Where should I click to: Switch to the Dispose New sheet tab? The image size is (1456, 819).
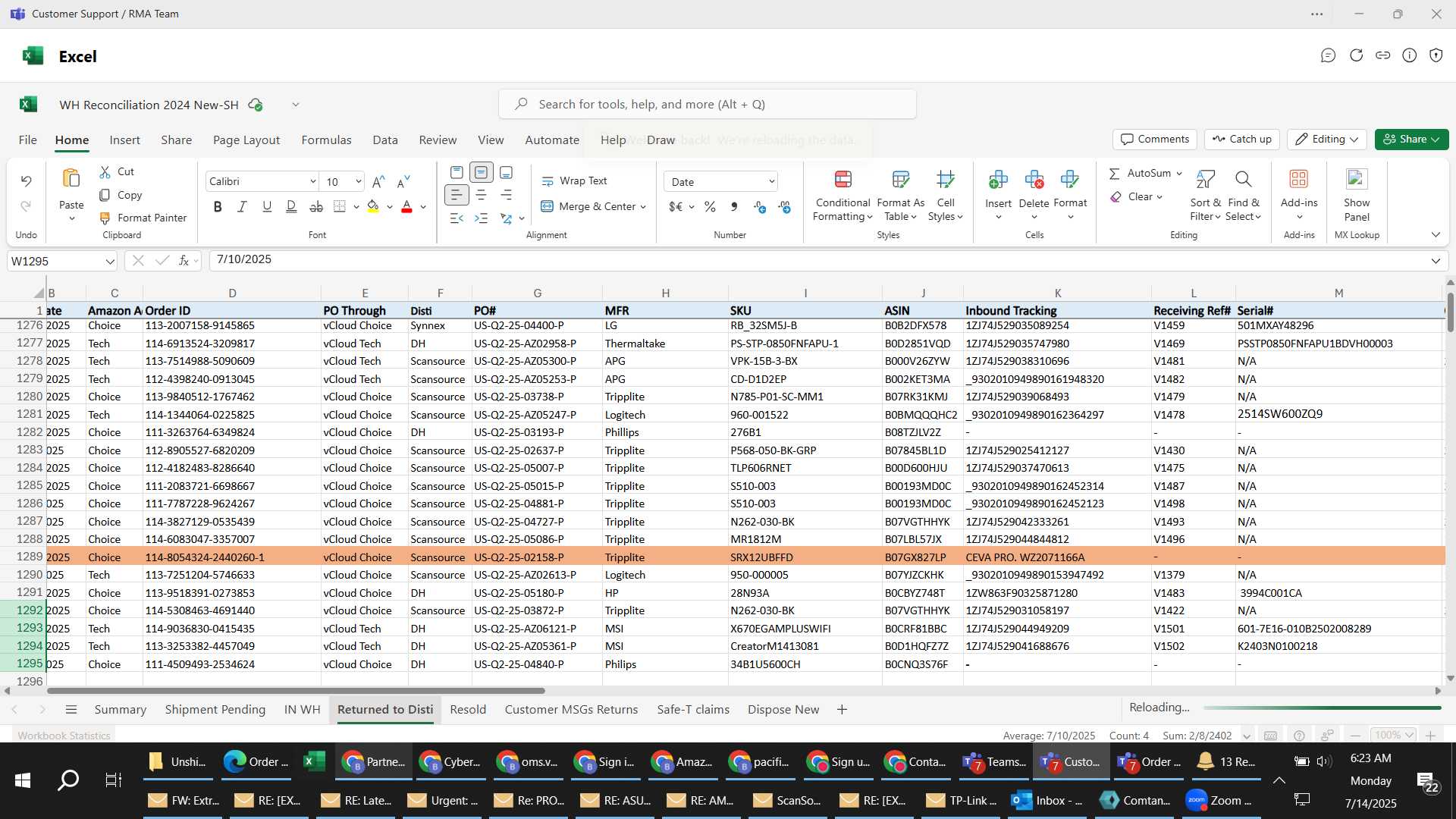click(x=783, y=710)
